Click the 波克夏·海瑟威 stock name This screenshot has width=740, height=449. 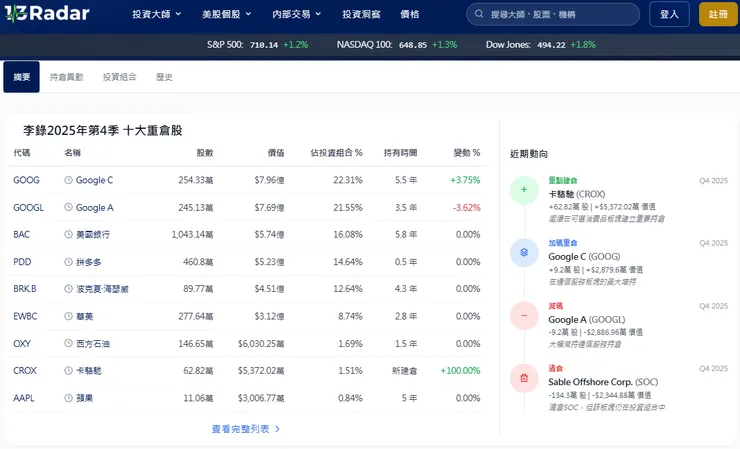pyautogui.click(x=102, y=288)
